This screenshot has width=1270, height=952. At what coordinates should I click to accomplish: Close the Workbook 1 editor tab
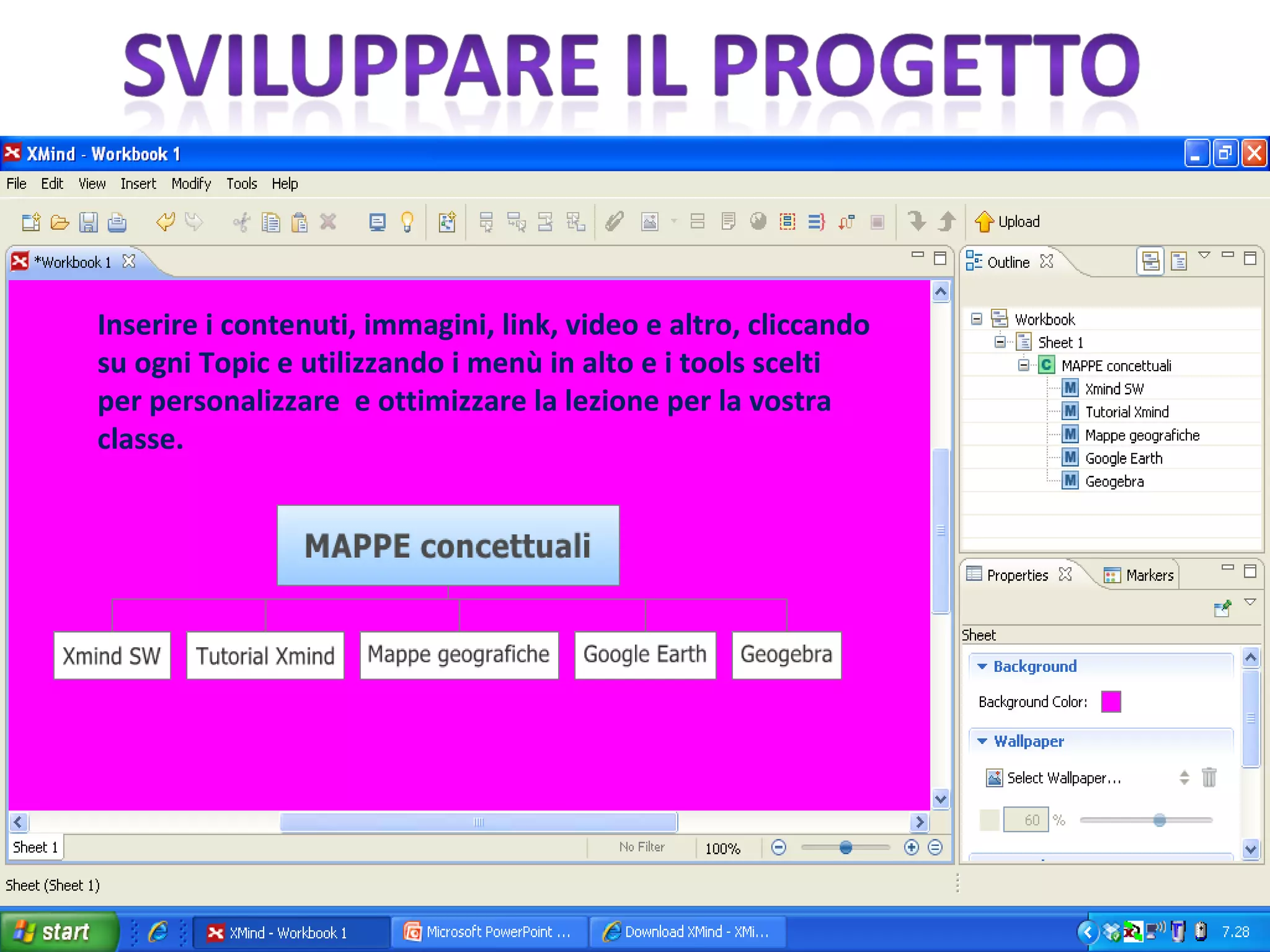pyautogui.click(x=129, y=262)
